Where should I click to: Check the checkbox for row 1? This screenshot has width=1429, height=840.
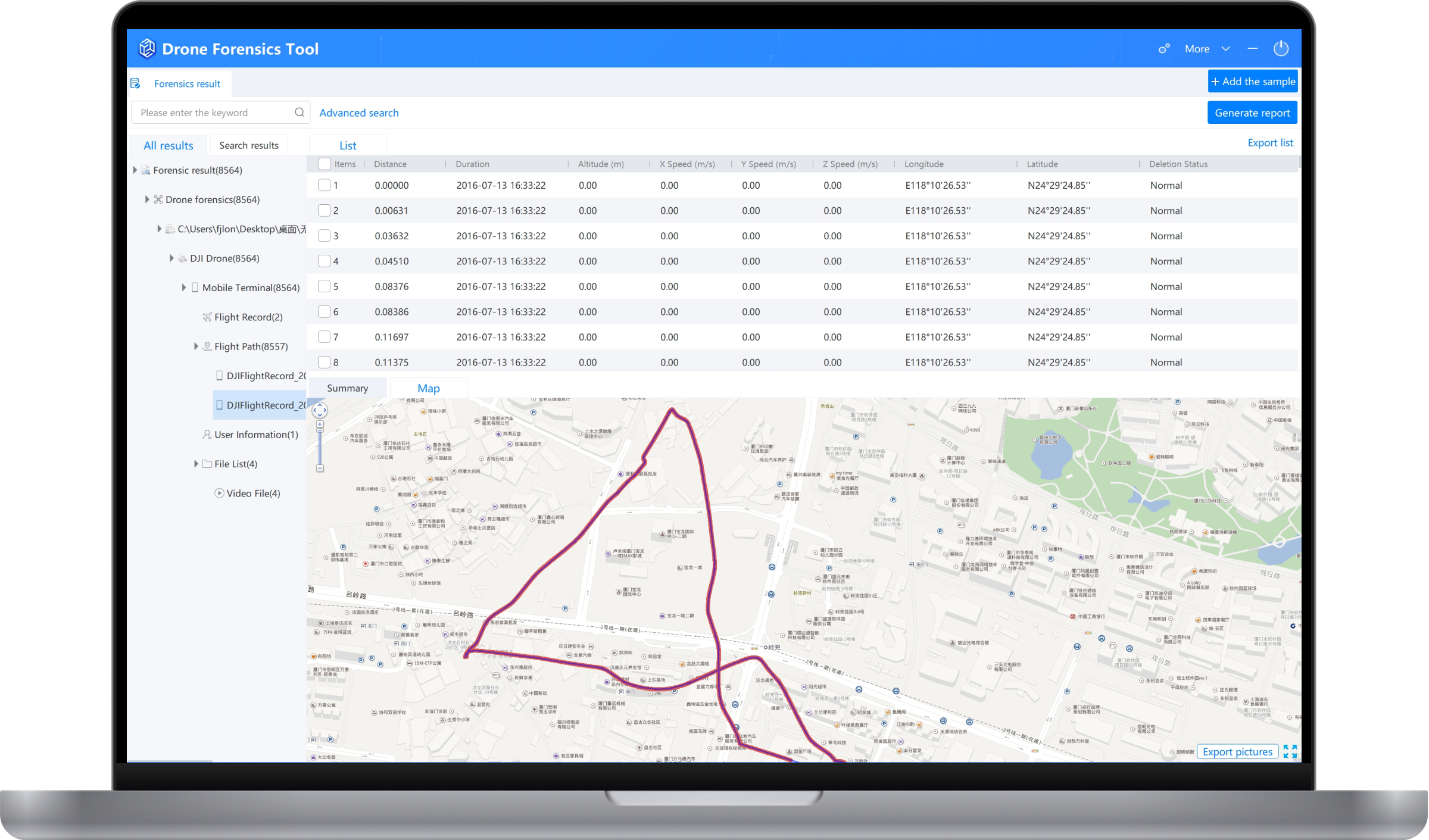(x=325, y=185)
